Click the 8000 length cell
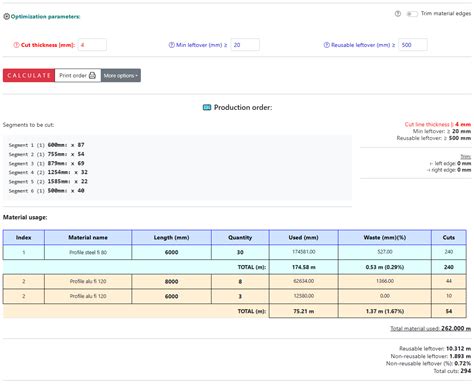The width and height of the screenshot is (474, 385). pos(171,281)
